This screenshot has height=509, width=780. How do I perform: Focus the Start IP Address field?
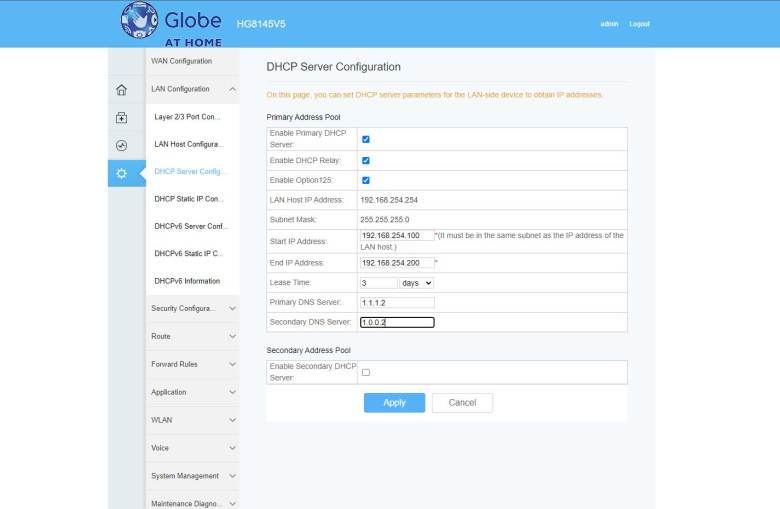(x=397, y=235)
